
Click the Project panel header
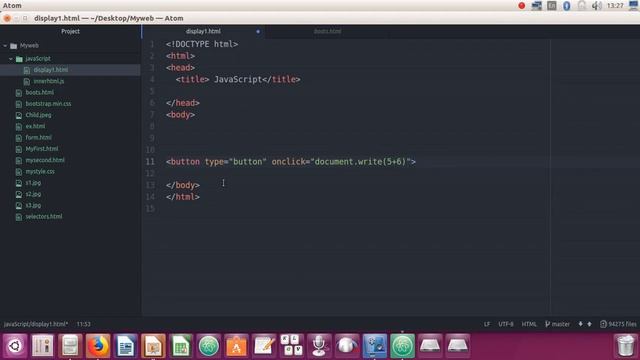(x=70, y=31)
